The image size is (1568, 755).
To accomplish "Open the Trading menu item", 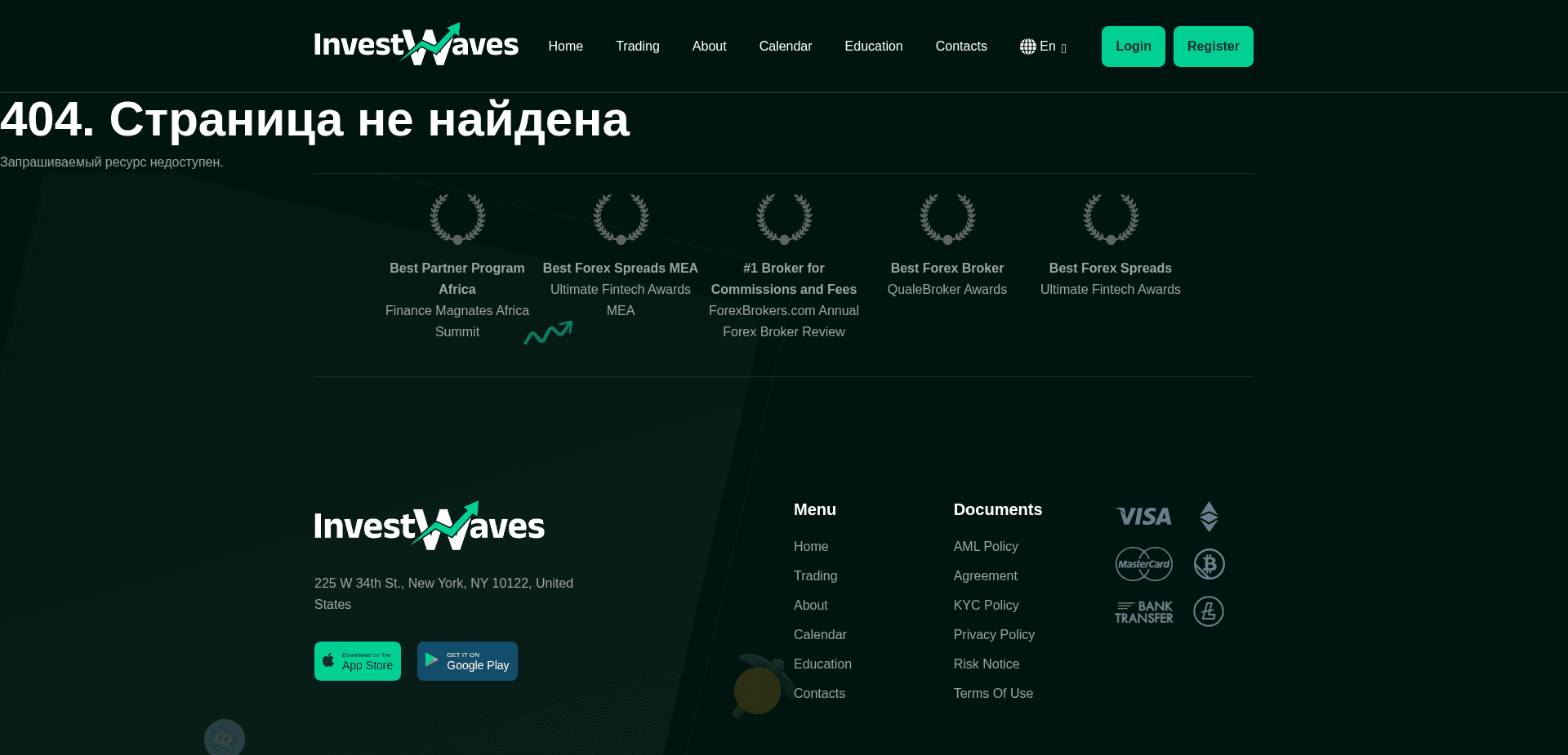I will (637, 46).
